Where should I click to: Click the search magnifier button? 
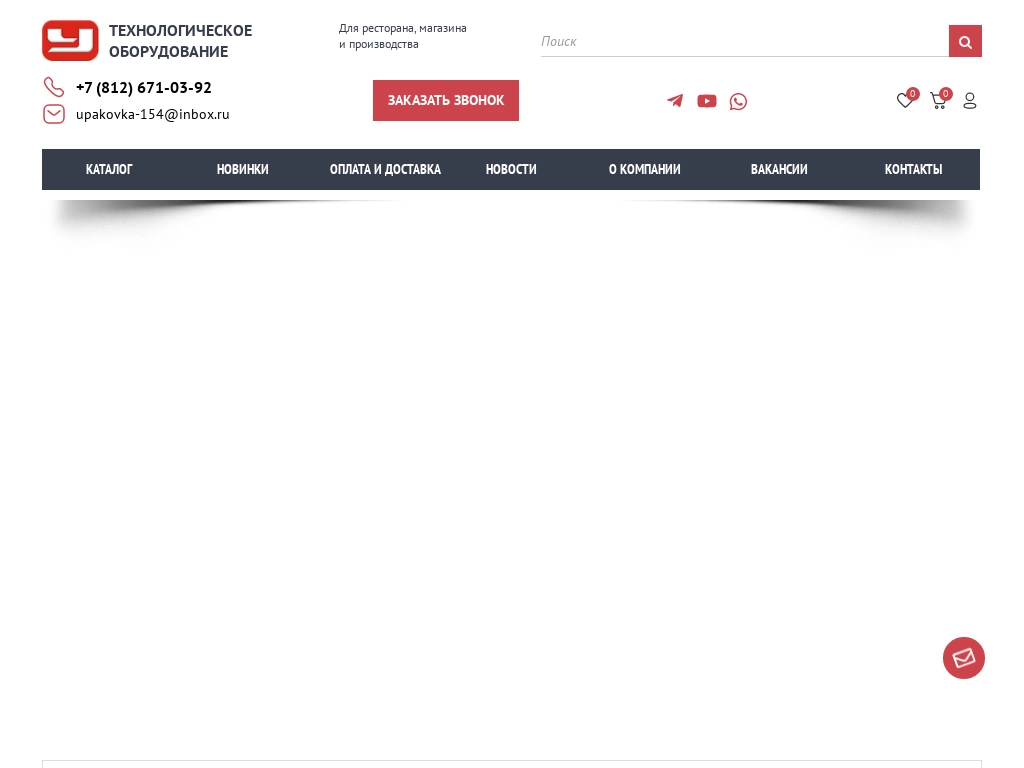click(x=965, y=42)
